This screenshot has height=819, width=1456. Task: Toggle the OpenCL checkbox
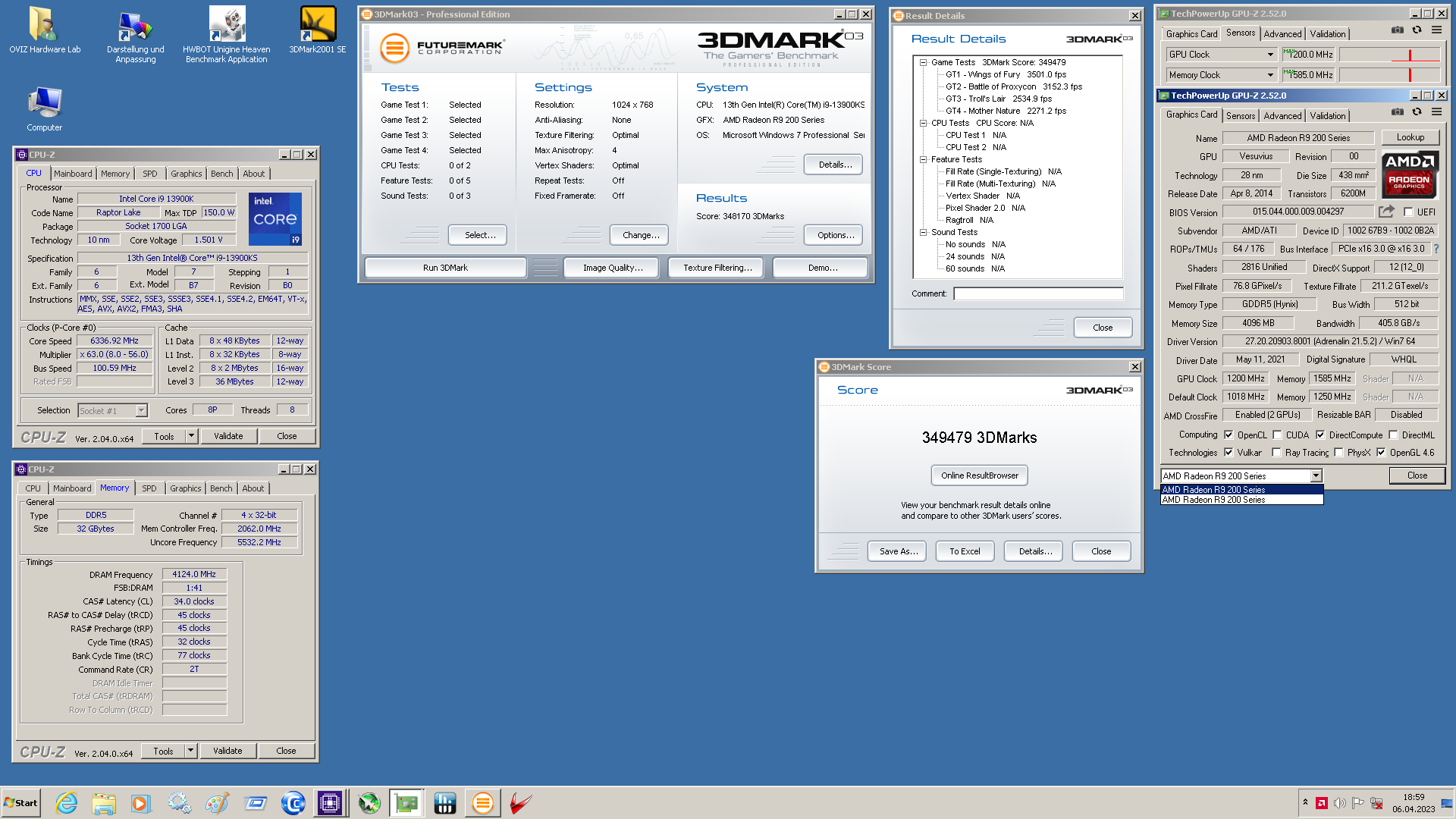[x=1228, y=435]
